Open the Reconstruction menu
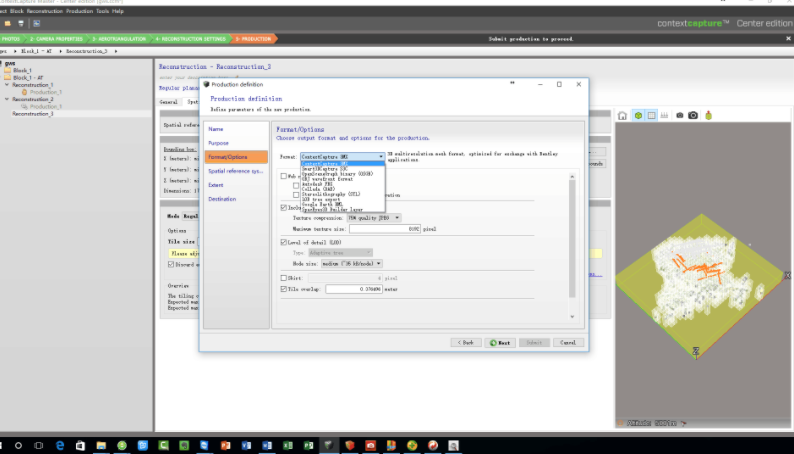 click(45, 11)
